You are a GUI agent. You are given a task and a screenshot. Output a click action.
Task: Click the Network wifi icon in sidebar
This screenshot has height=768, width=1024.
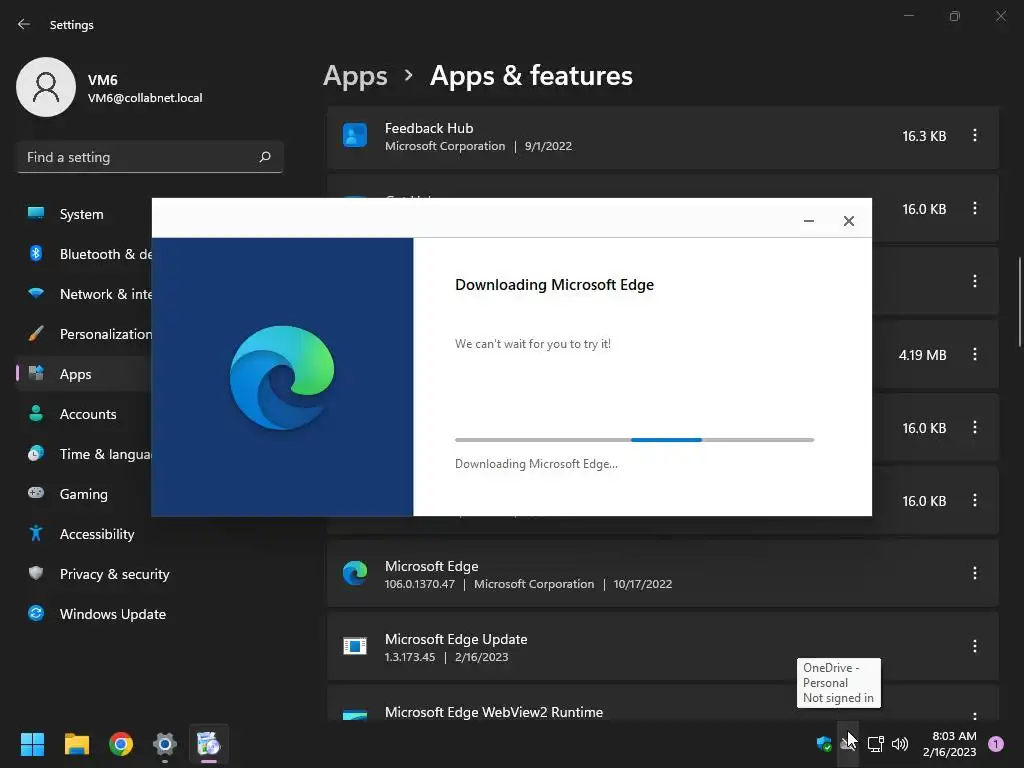[x=36, y=293]
